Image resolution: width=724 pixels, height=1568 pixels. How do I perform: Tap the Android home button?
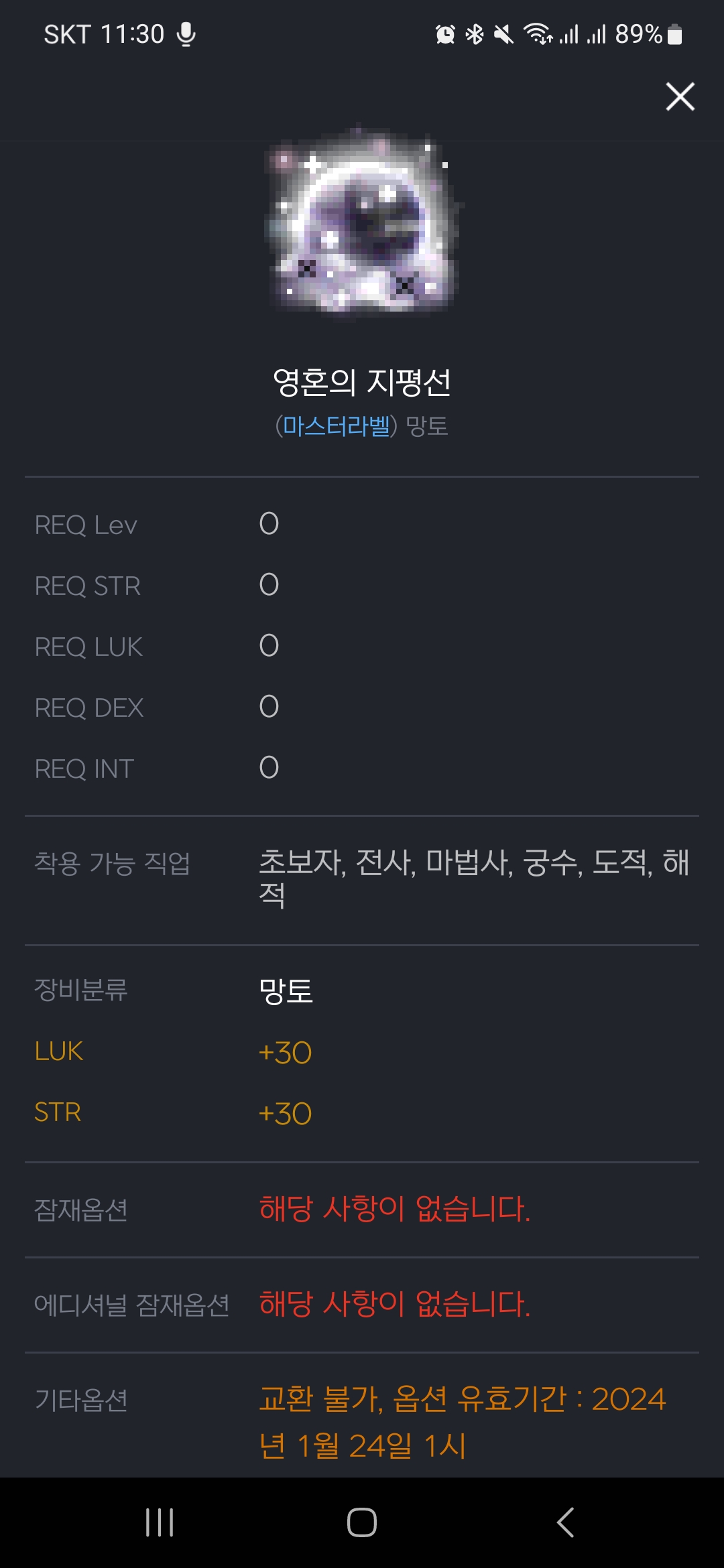(x=362, y=1522)
